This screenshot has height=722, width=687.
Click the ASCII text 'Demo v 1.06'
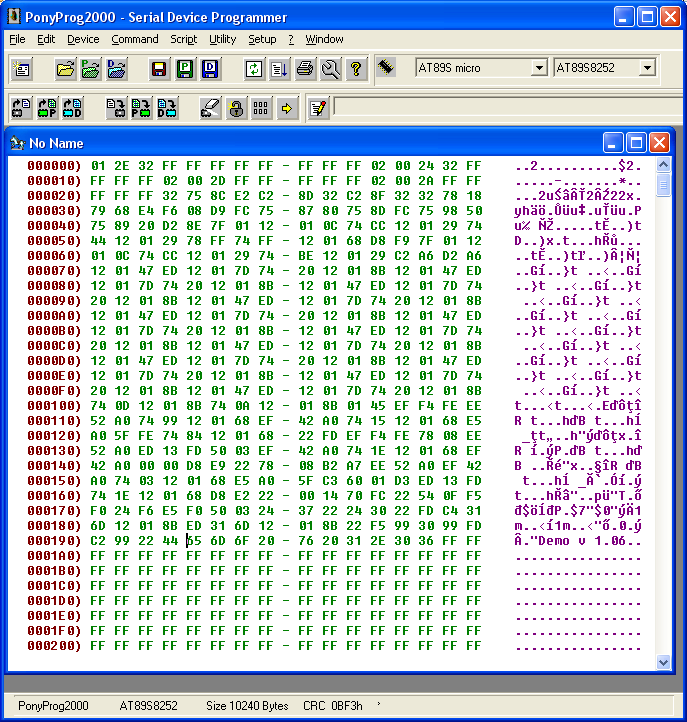(x=582, y=541)
